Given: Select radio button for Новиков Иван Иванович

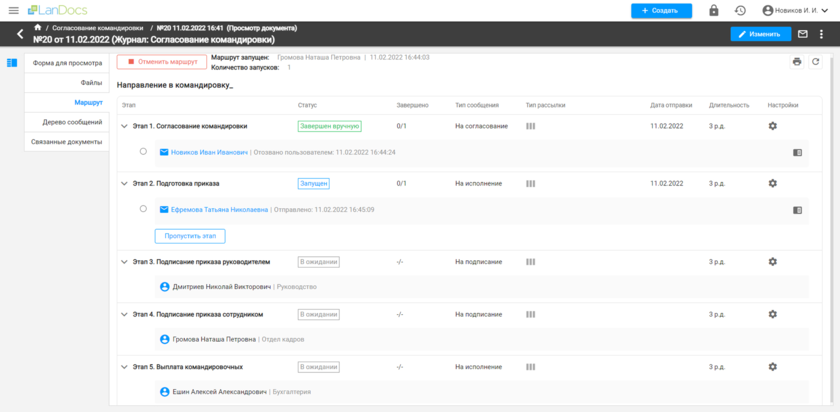Looking at the screenshot, I should [144, 152].
